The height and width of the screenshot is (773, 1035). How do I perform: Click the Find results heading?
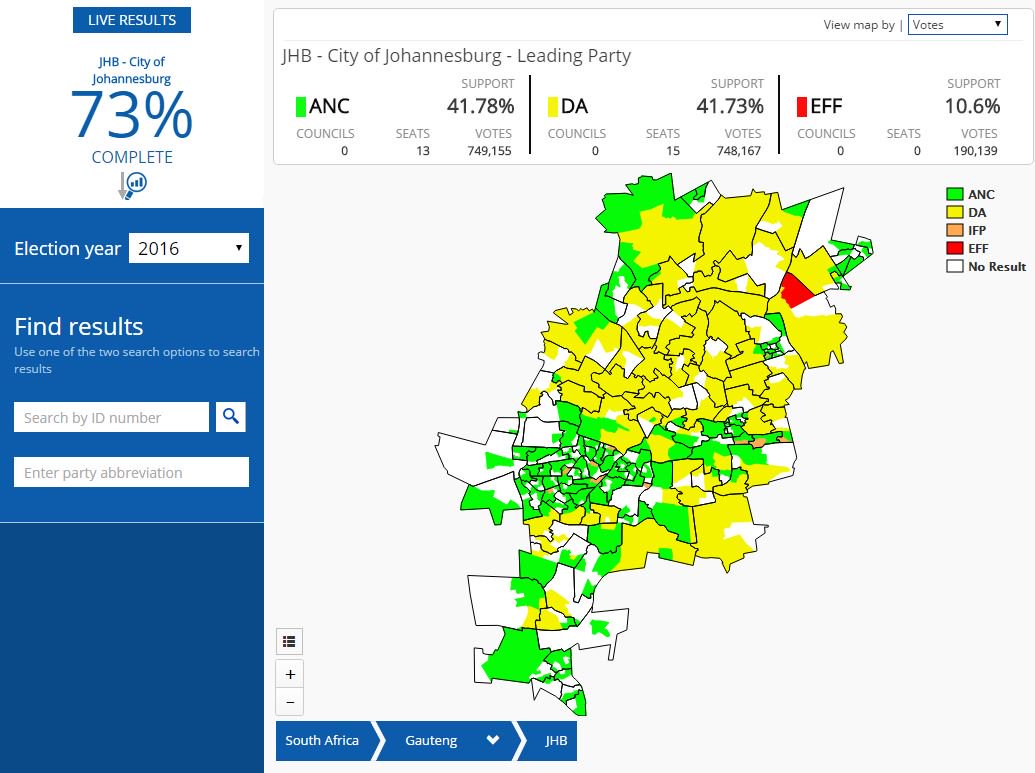[x=79, y=326]
